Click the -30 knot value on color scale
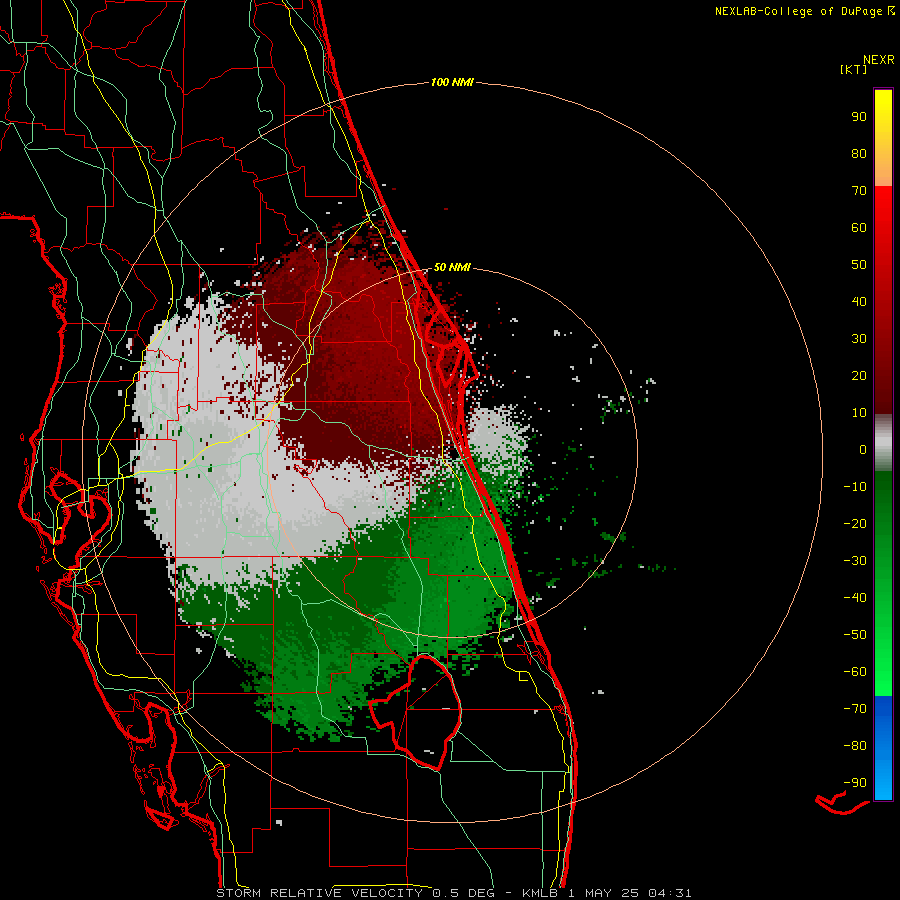The image size is (900, 900). coord(855,561)
